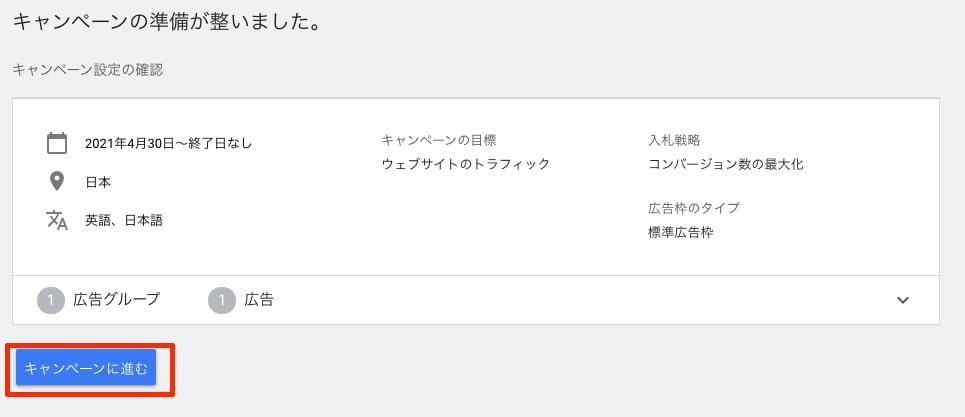Click the date text 2021年4月30日〜終了日なし
This screenshot has width=965, height=417.
point(168,144)
